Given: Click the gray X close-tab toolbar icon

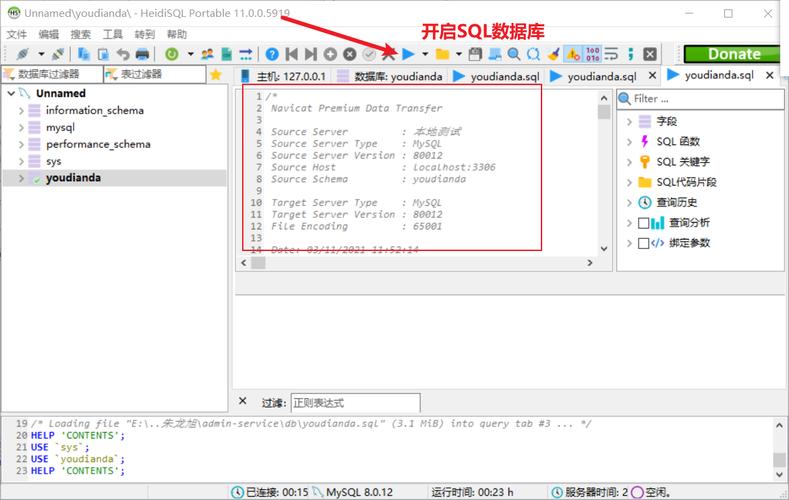Looking at the screenshot, I should pyautogui.click(x=650, y=54).
